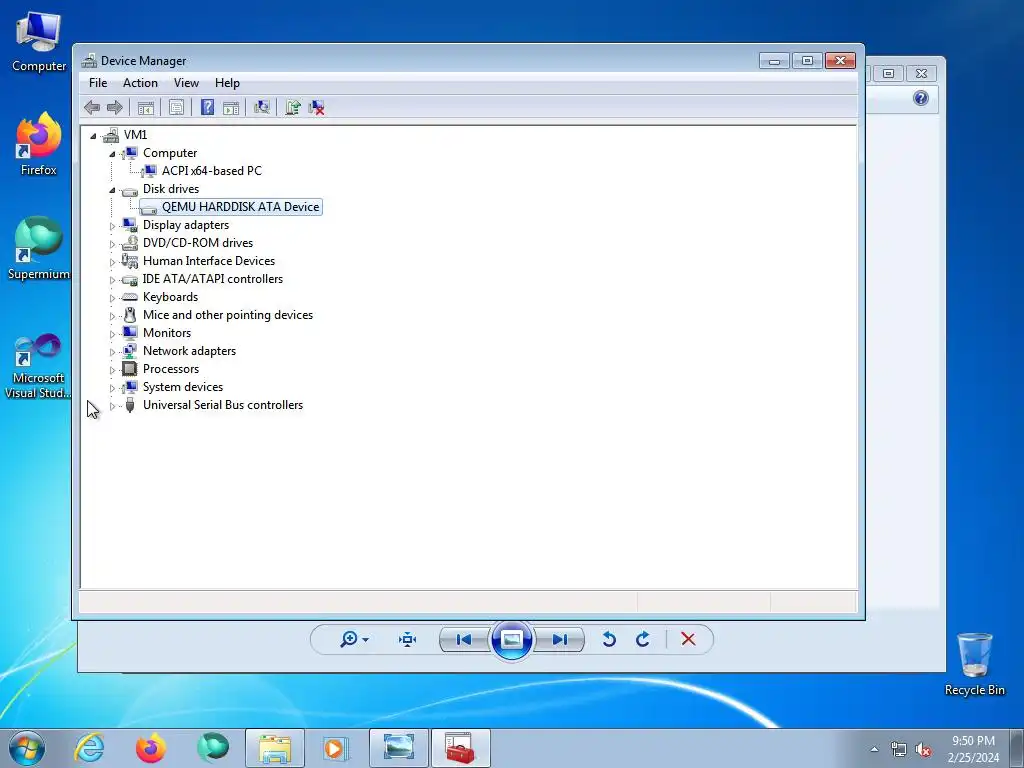The height and width of the screenshot is (768, 1024).
Task: Start the slide show in Photo Viewer
Action: (x=511, y=639)
